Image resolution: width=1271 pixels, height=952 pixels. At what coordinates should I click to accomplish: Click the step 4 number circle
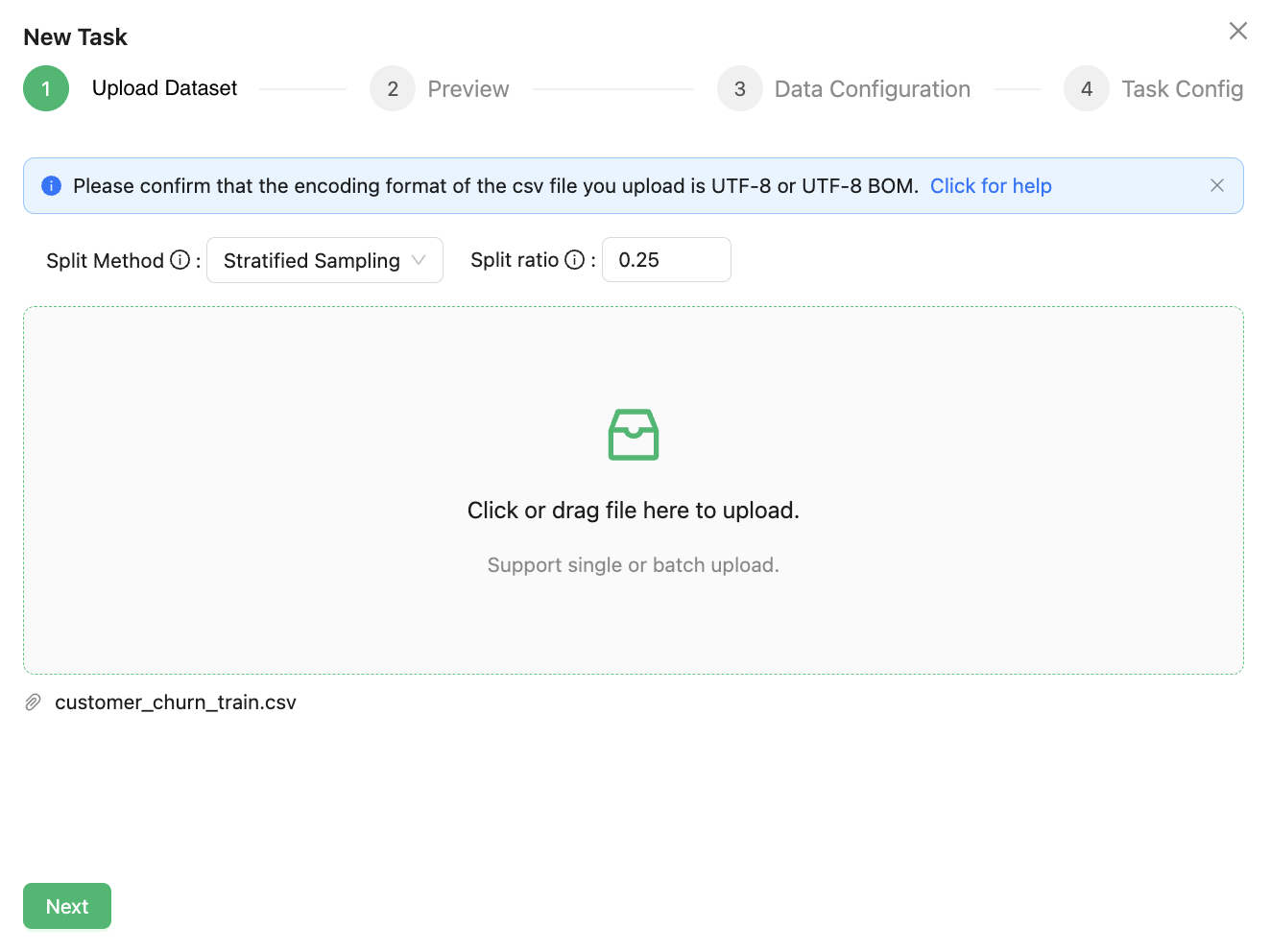click(1086, 89)
